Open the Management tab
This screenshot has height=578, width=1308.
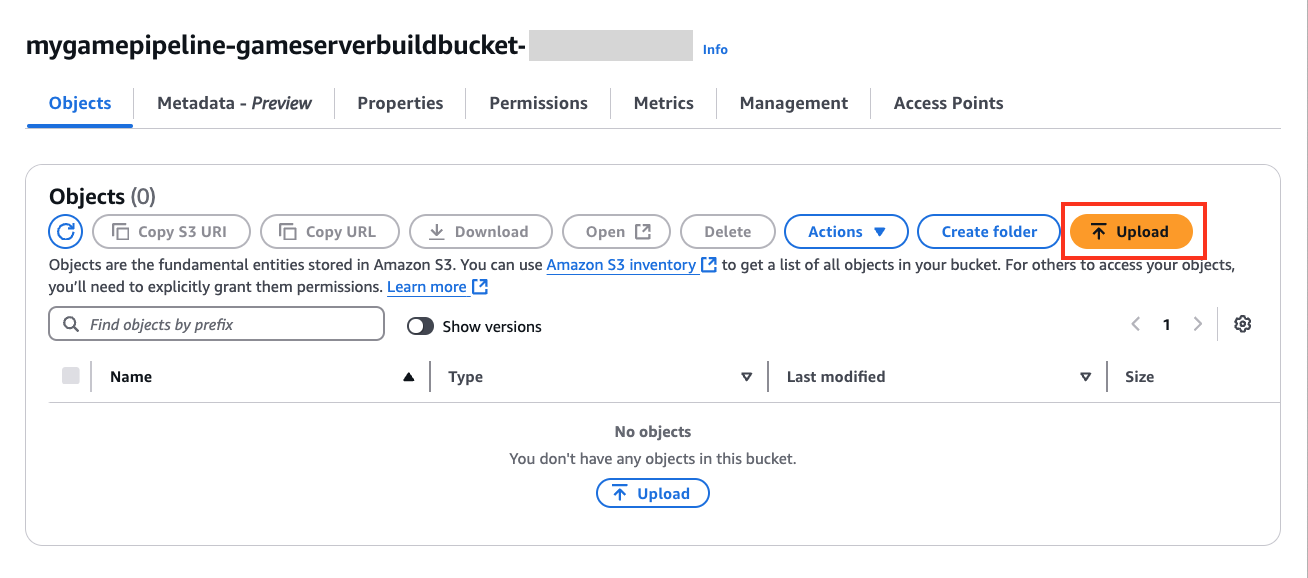(793, 102)
